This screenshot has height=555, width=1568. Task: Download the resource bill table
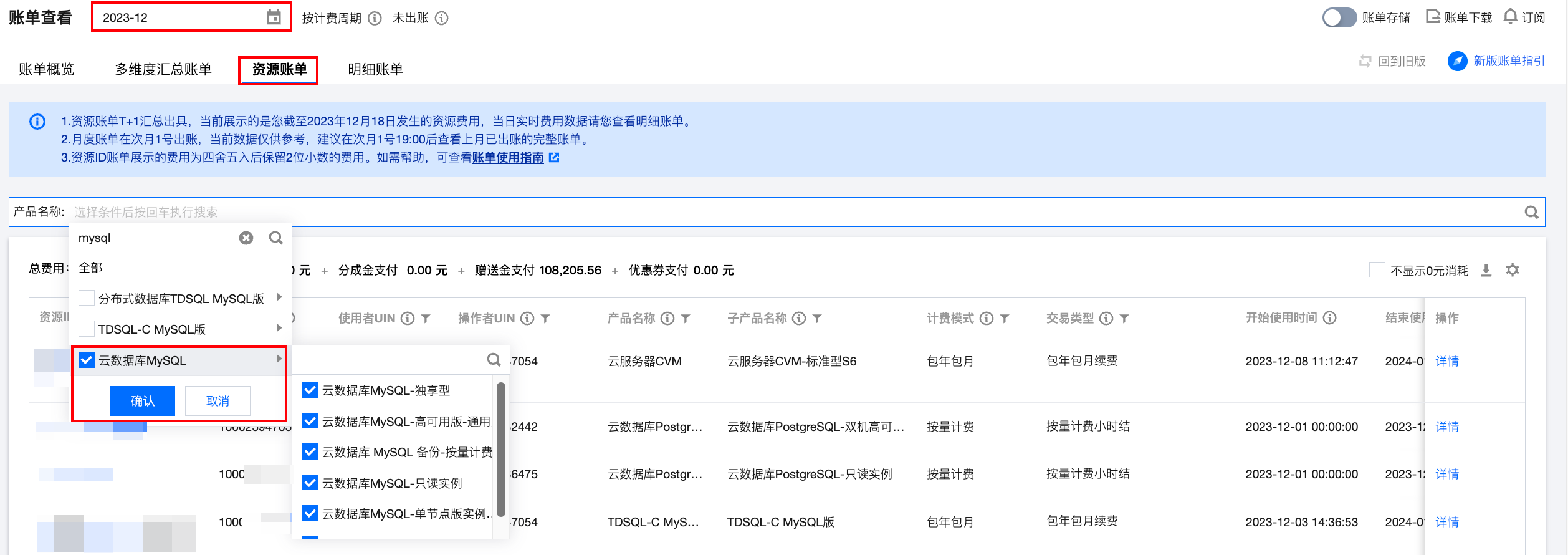click(1486, 270)
